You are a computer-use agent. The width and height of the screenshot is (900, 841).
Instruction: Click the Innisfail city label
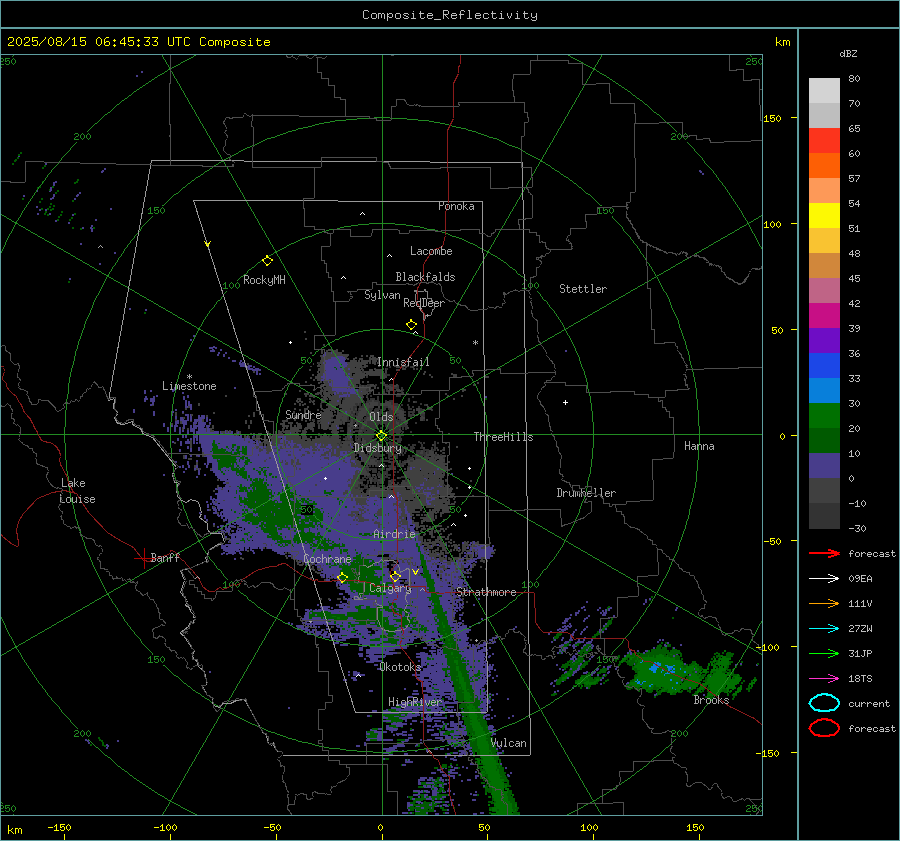(403, 362)
